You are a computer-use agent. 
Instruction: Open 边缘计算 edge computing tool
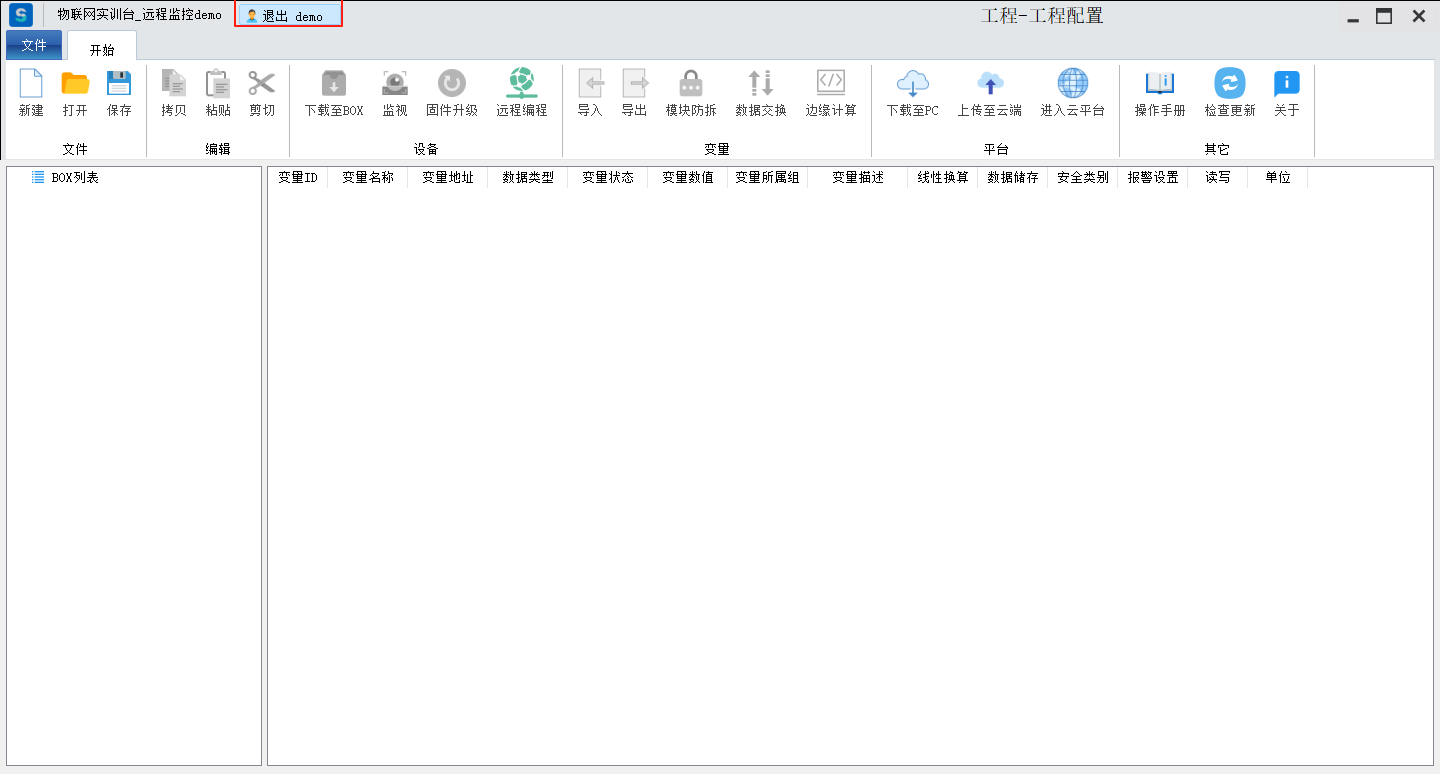[831, 84]
